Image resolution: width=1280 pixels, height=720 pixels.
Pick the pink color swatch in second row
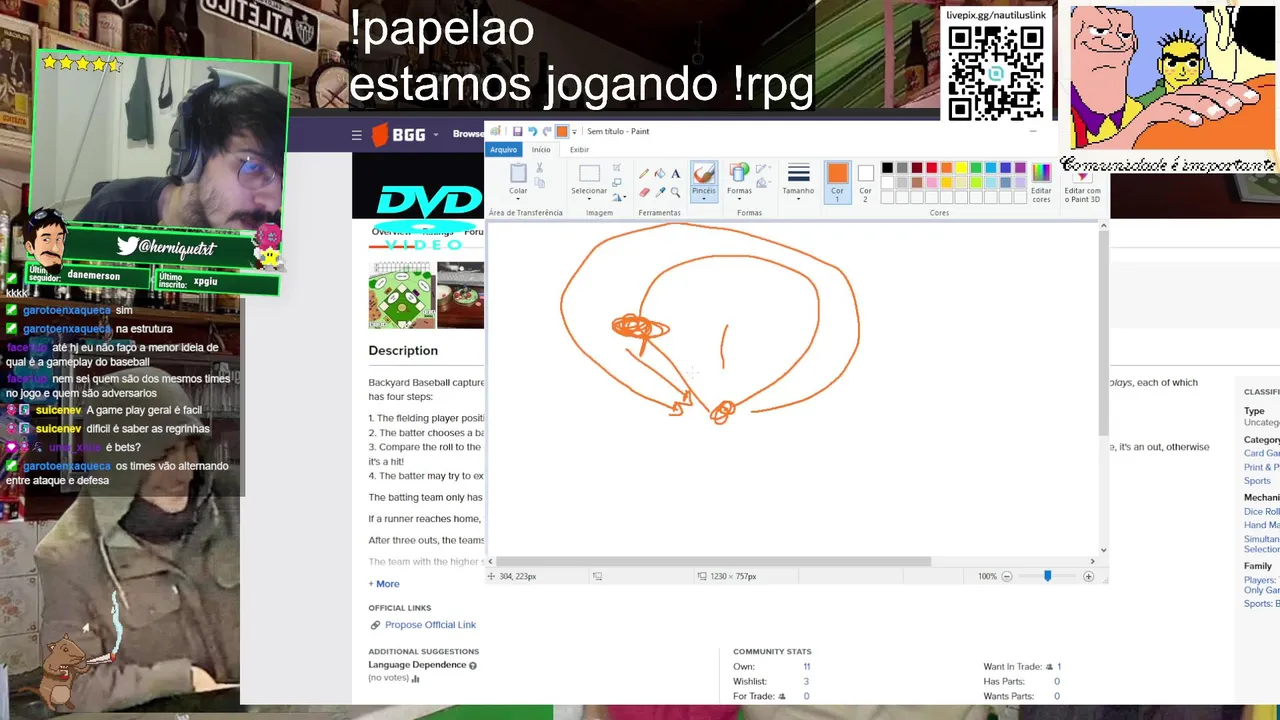pyautogui.click(x=932, y=183)
